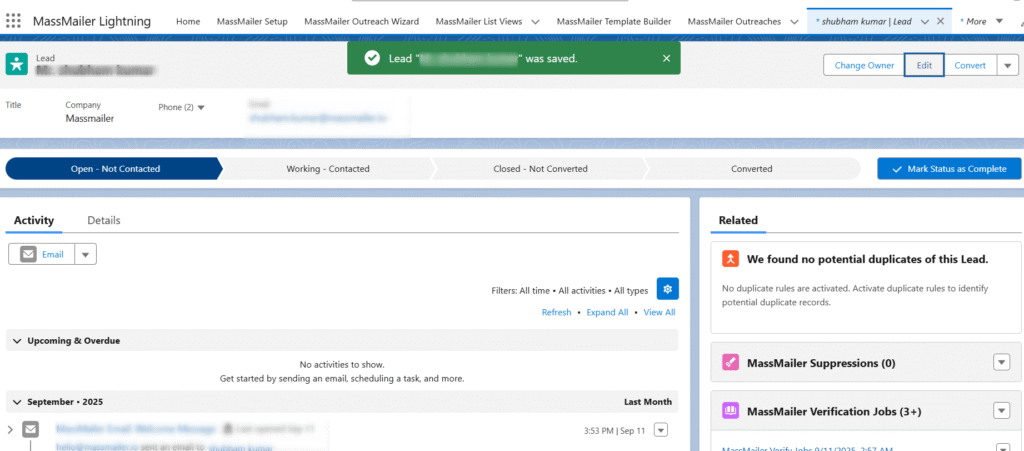Open the Email button dropdown arrow
The image size is (1024, 451).
coord(85,254)
